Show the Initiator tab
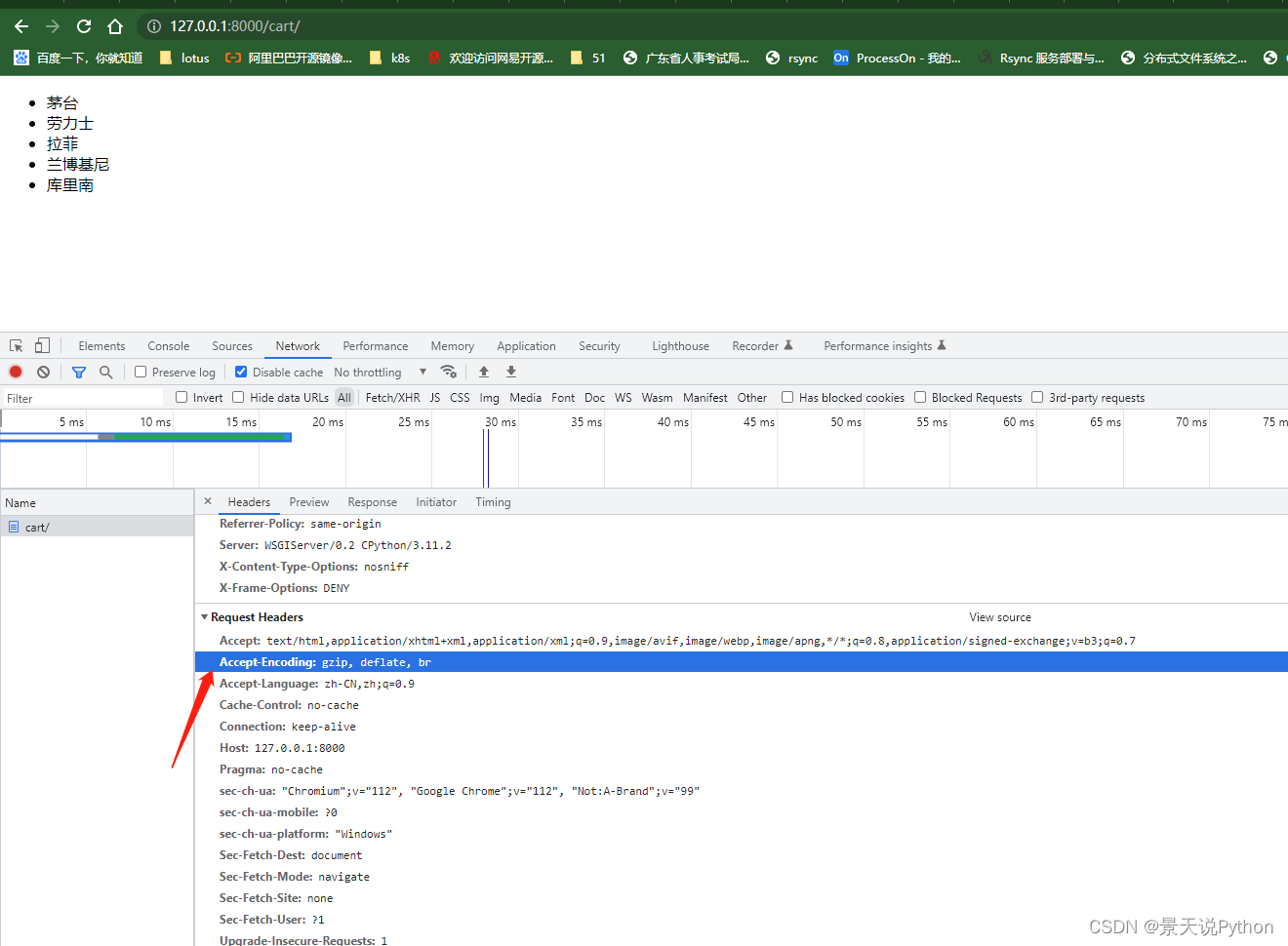 (x=436, y=502)
